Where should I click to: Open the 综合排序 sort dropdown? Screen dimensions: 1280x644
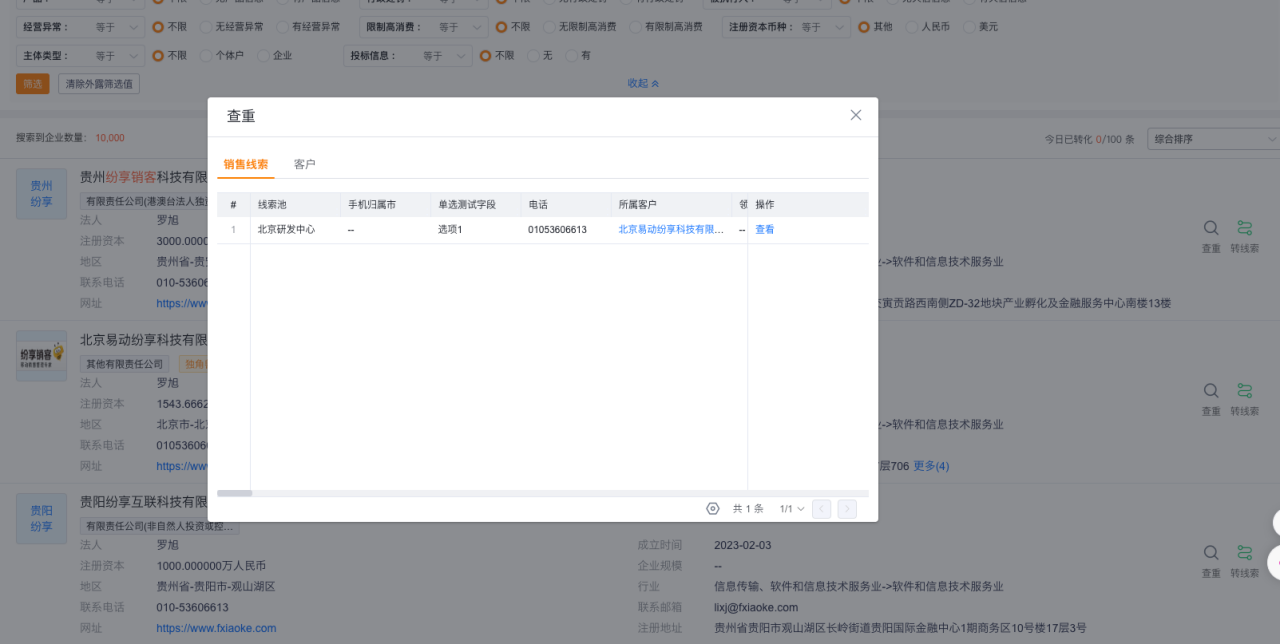pyautogui.click(x=1213, y=139)
